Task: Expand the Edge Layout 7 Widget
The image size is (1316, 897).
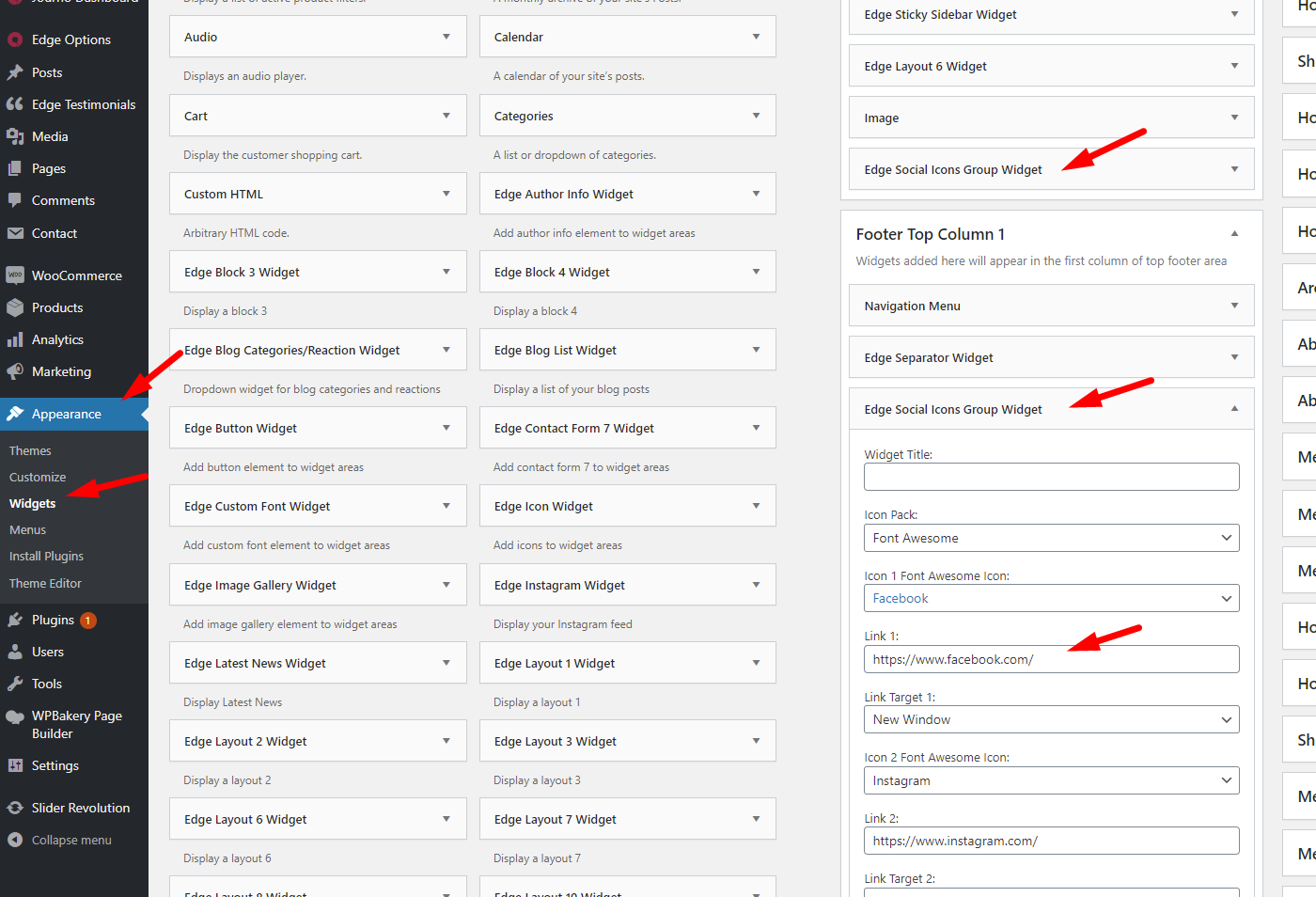Action: pos(756,819)
